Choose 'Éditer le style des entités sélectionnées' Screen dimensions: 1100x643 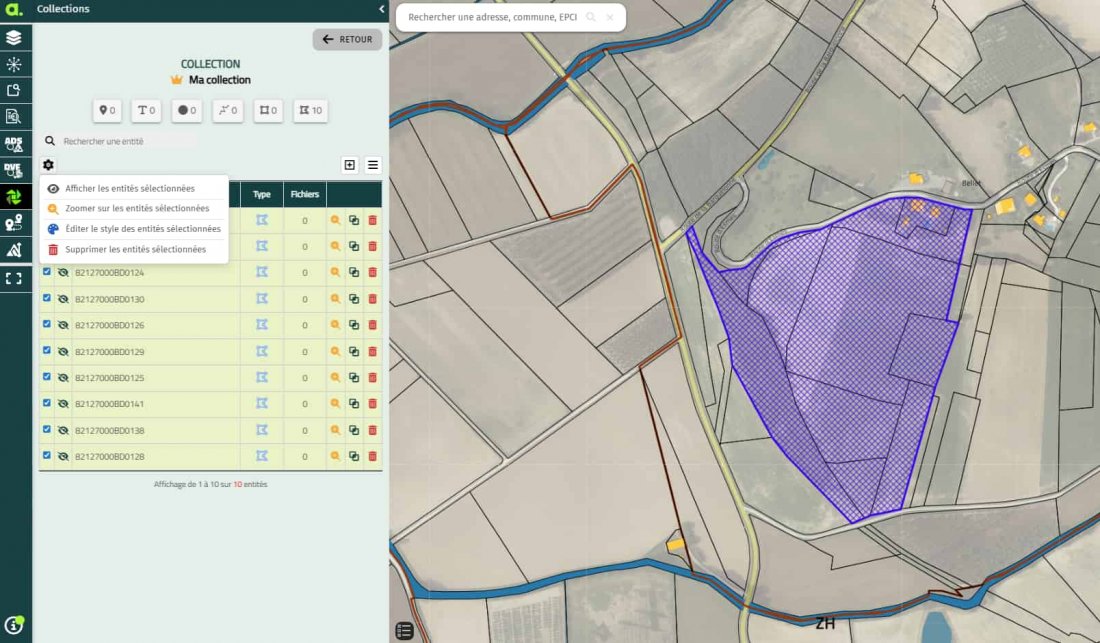[x=142, y=229]
